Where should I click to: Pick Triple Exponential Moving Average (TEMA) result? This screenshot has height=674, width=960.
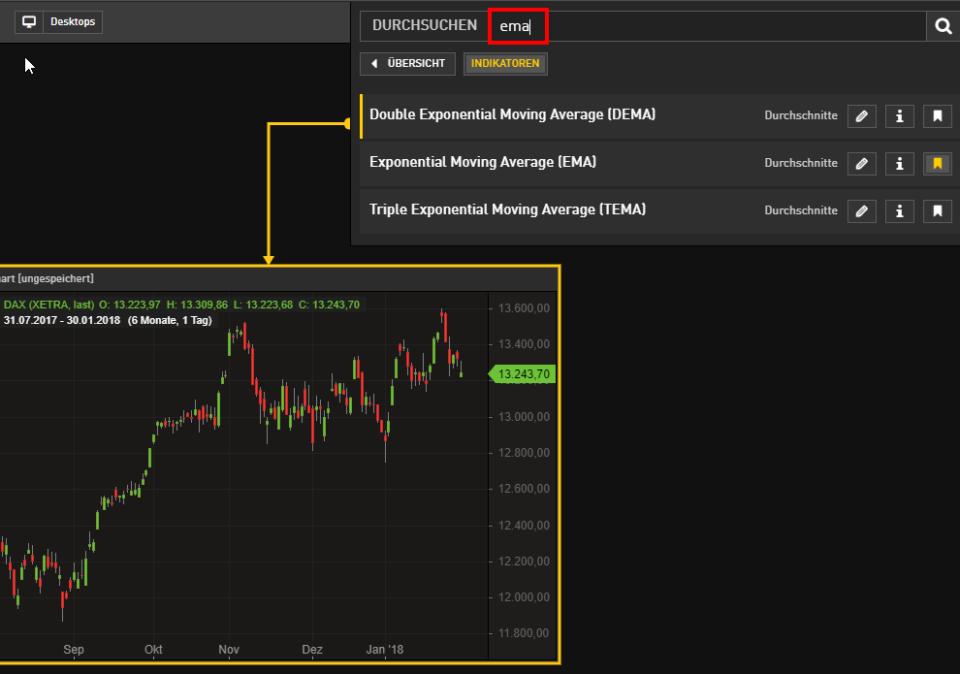(507, 210)
